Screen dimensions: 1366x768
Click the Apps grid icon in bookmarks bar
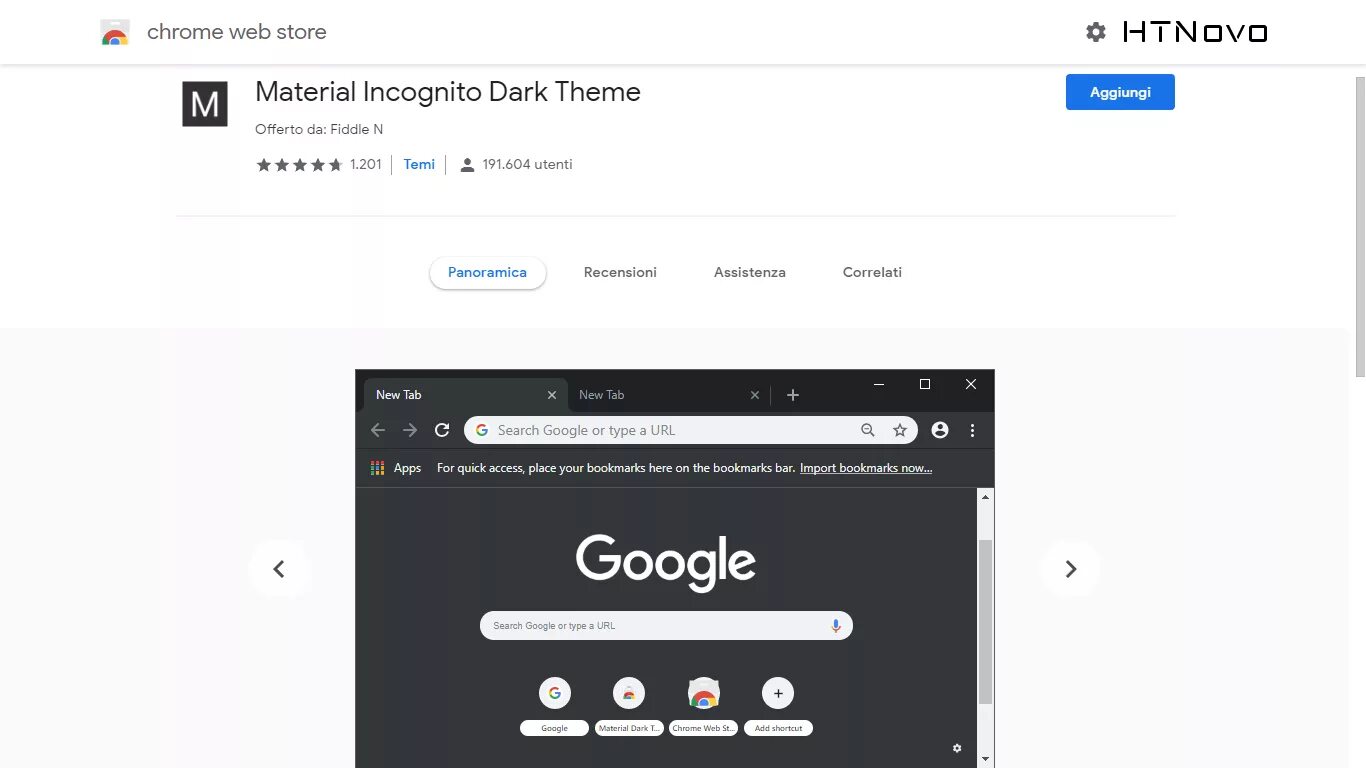pyautogui.click(x=377, y=468)
